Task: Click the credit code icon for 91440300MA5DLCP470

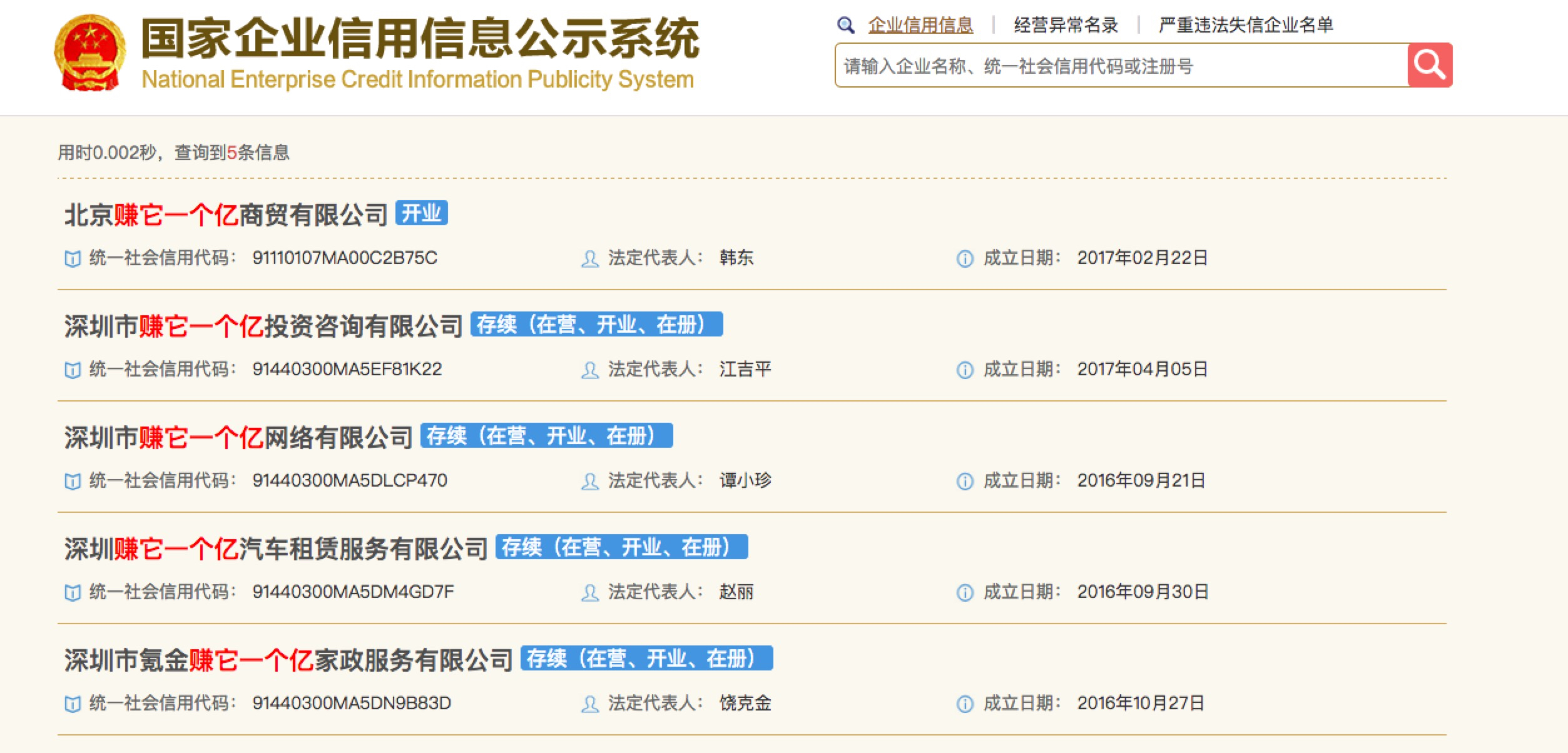Action: 73,481
